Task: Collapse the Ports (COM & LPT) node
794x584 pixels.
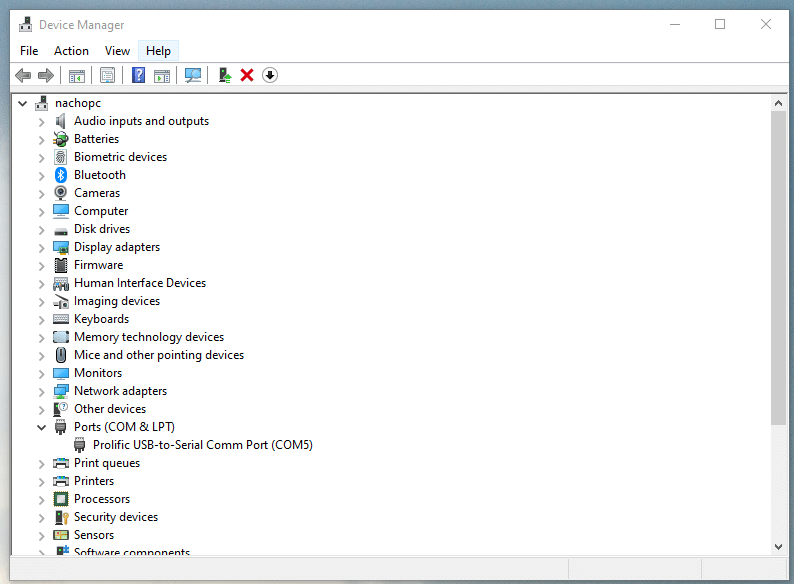Action: click(42, 427)
